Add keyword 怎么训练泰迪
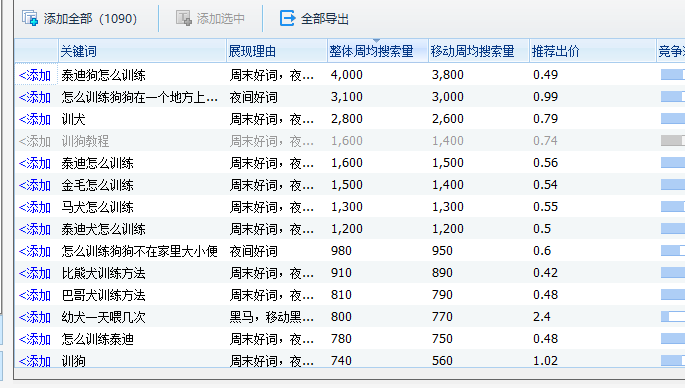Image resolution: width=685 pixels, height=388 pixels. pyautogui.click(x=35, y=339)
